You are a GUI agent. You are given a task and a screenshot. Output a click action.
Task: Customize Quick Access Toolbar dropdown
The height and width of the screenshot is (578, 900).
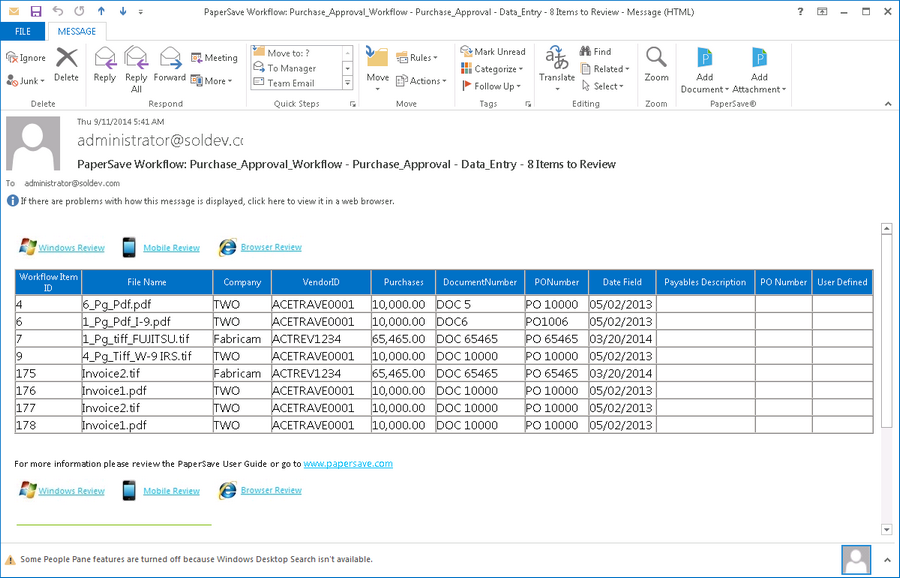tap(141, 11)
